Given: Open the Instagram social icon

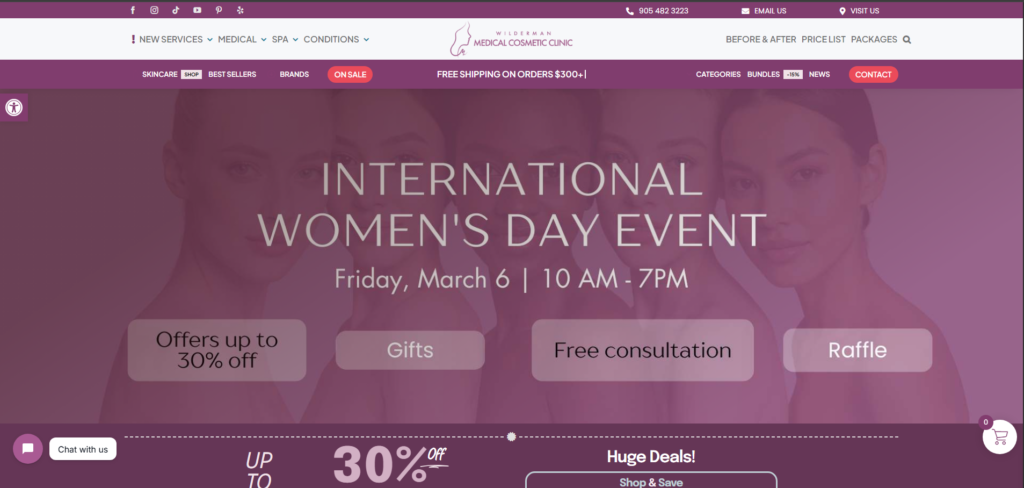Looking at the screenshot, I should pyautogui.click(x=154, y=10).
